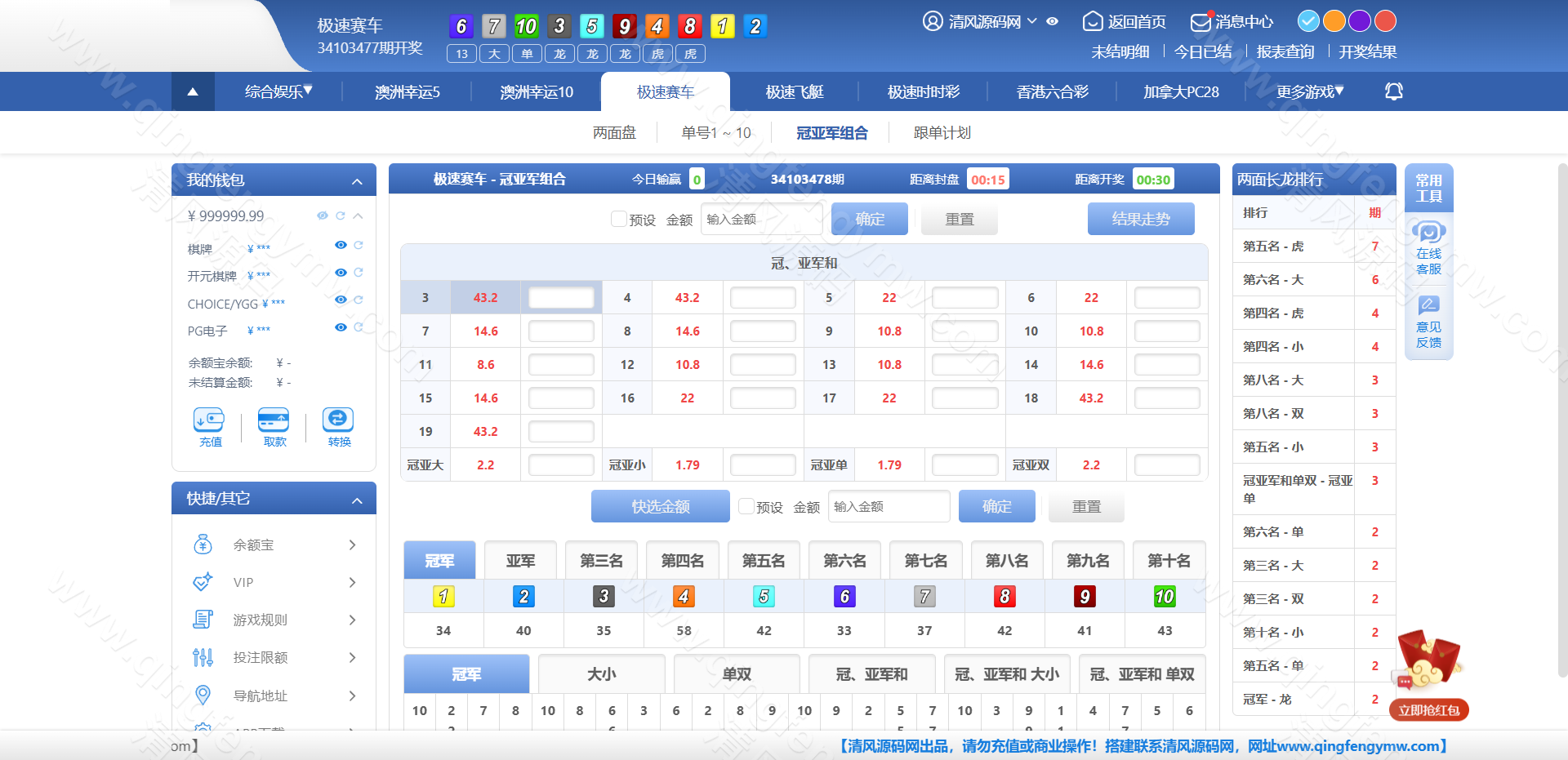
Task: Click bet input for sum 3
Action: click(561, 297)
